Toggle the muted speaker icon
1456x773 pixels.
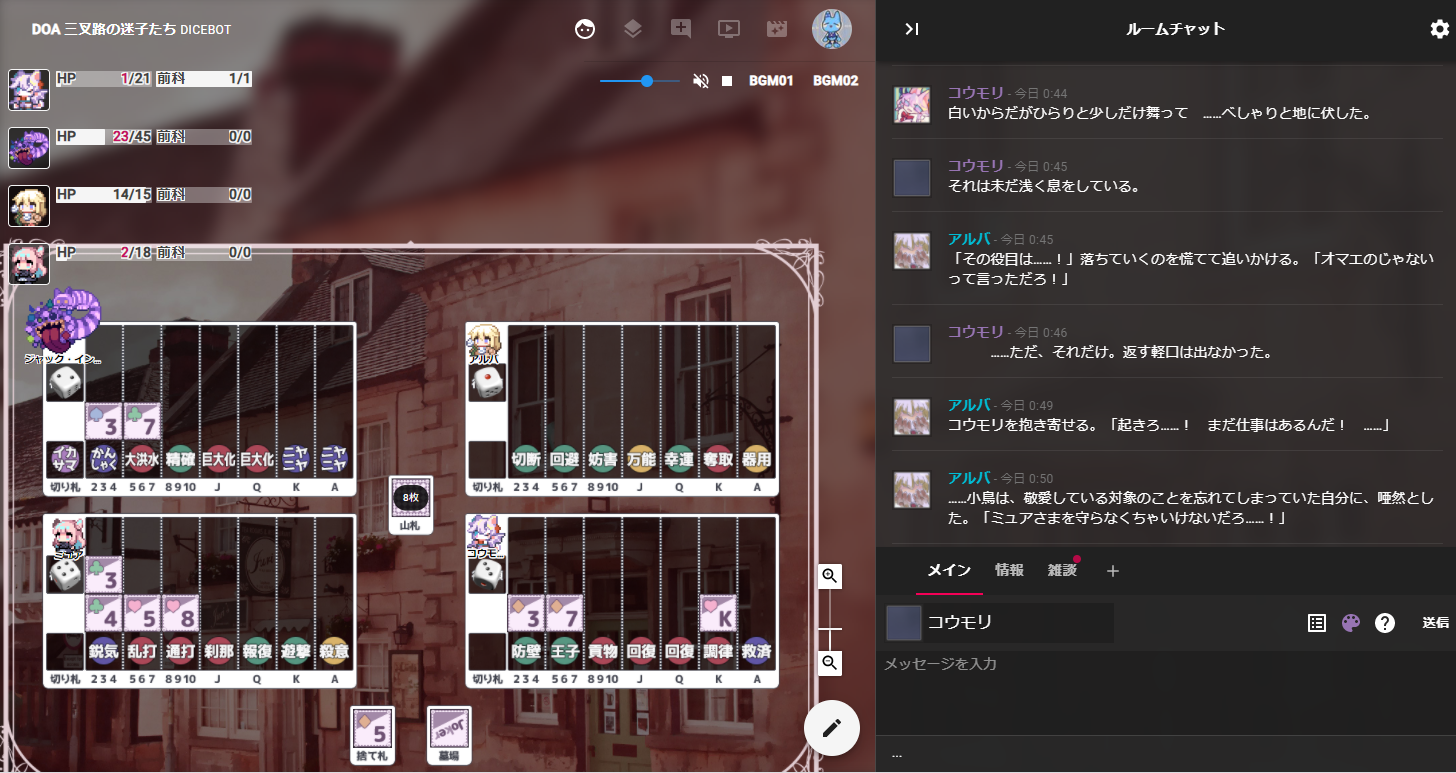pos(701,81)
